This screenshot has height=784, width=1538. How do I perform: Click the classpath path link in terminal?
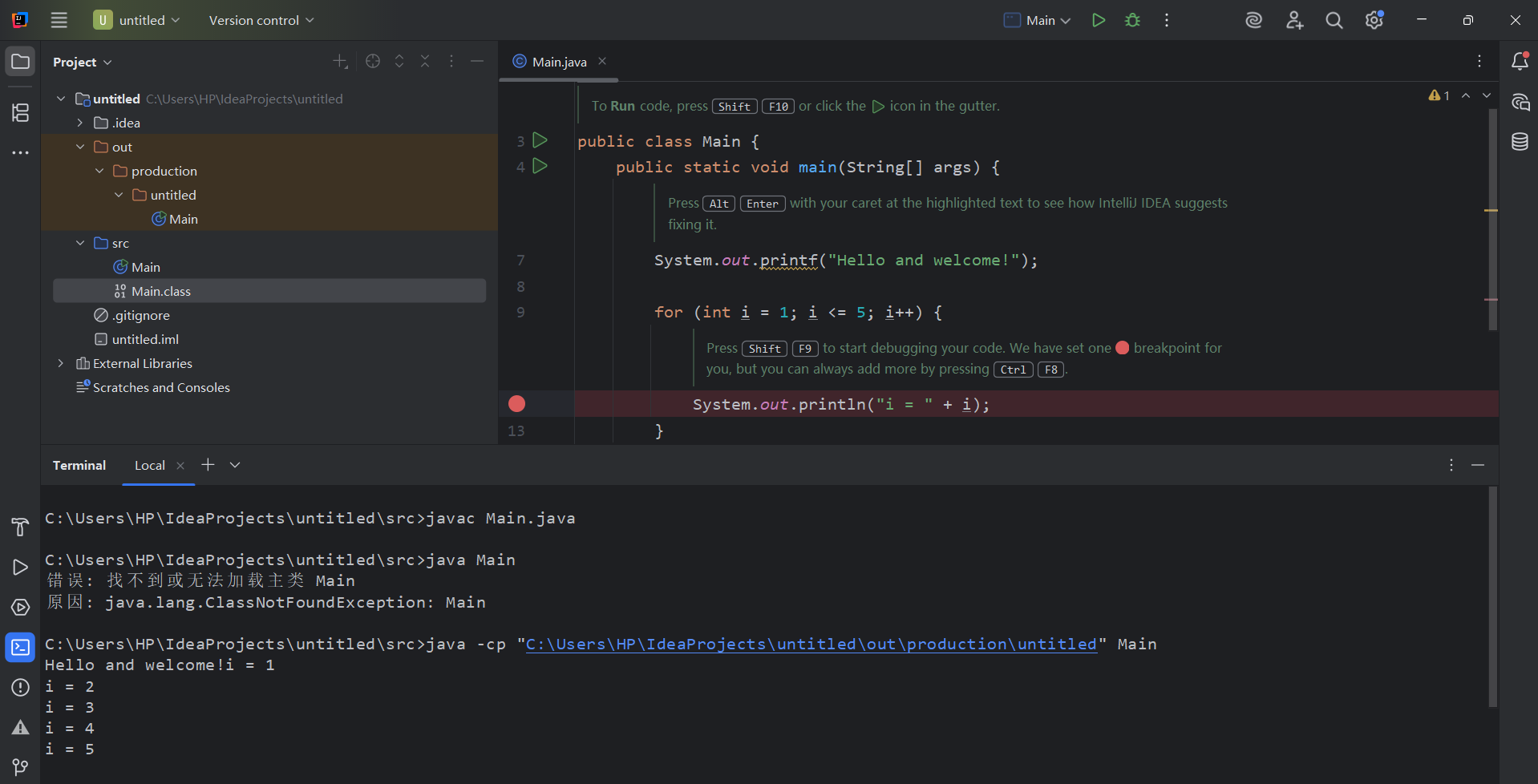[x=811, y=644]
